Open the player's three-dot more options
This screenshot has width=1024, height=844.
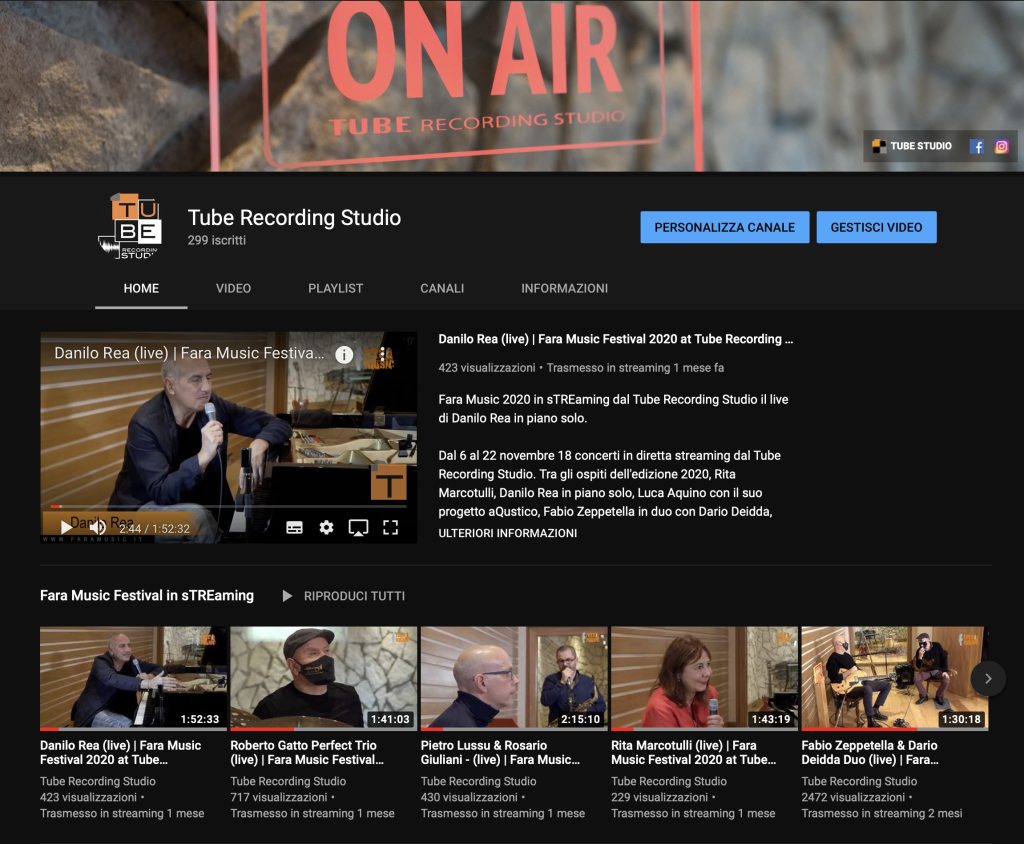pos(383,355)
